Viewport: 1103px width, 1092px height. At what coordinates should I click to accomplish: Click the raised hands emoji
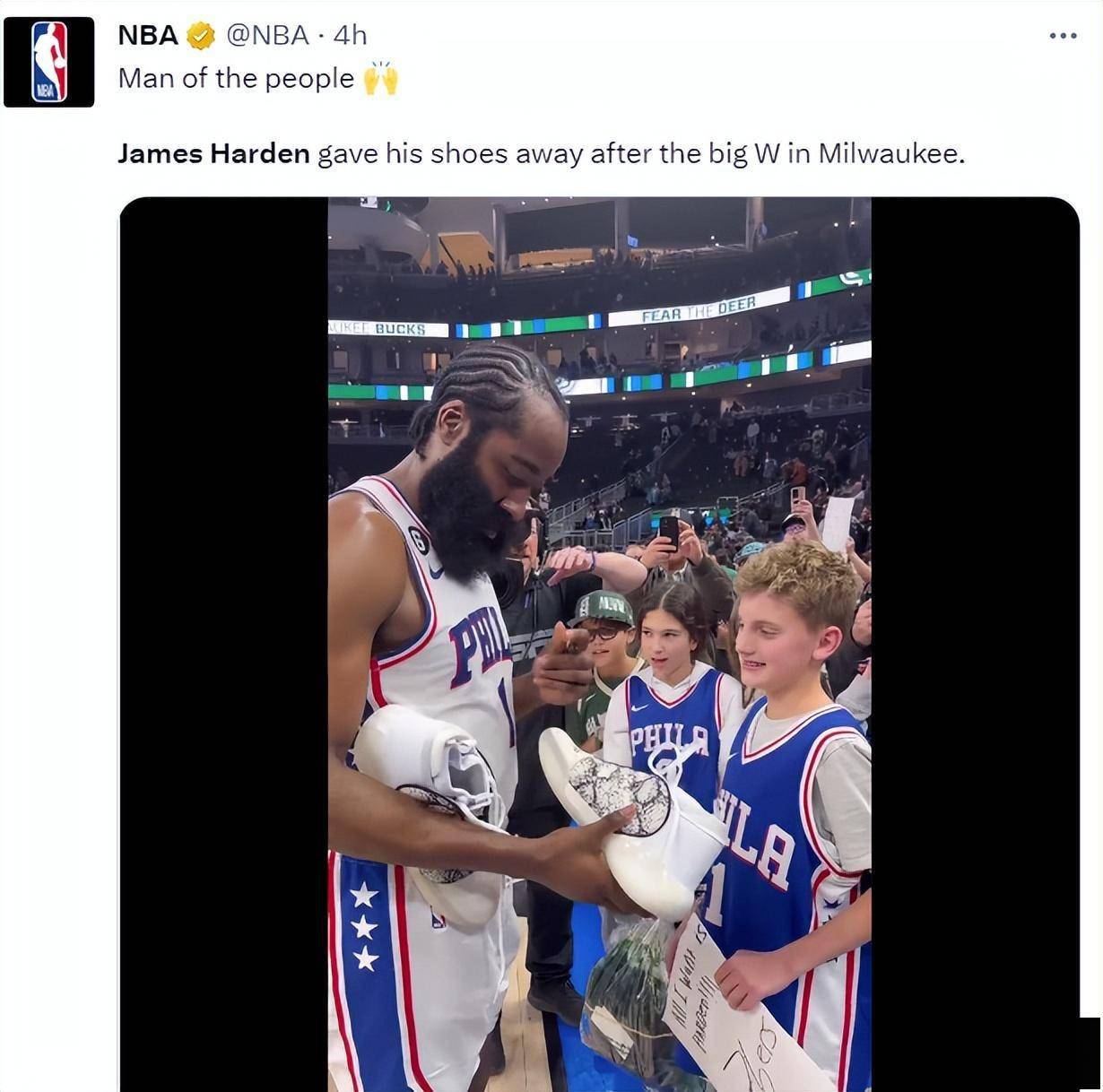pos(380,79)
